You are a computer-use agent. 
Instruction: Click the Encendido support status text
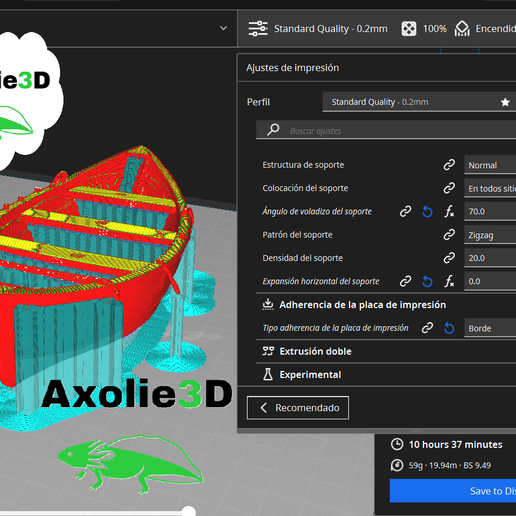point(496,29)
